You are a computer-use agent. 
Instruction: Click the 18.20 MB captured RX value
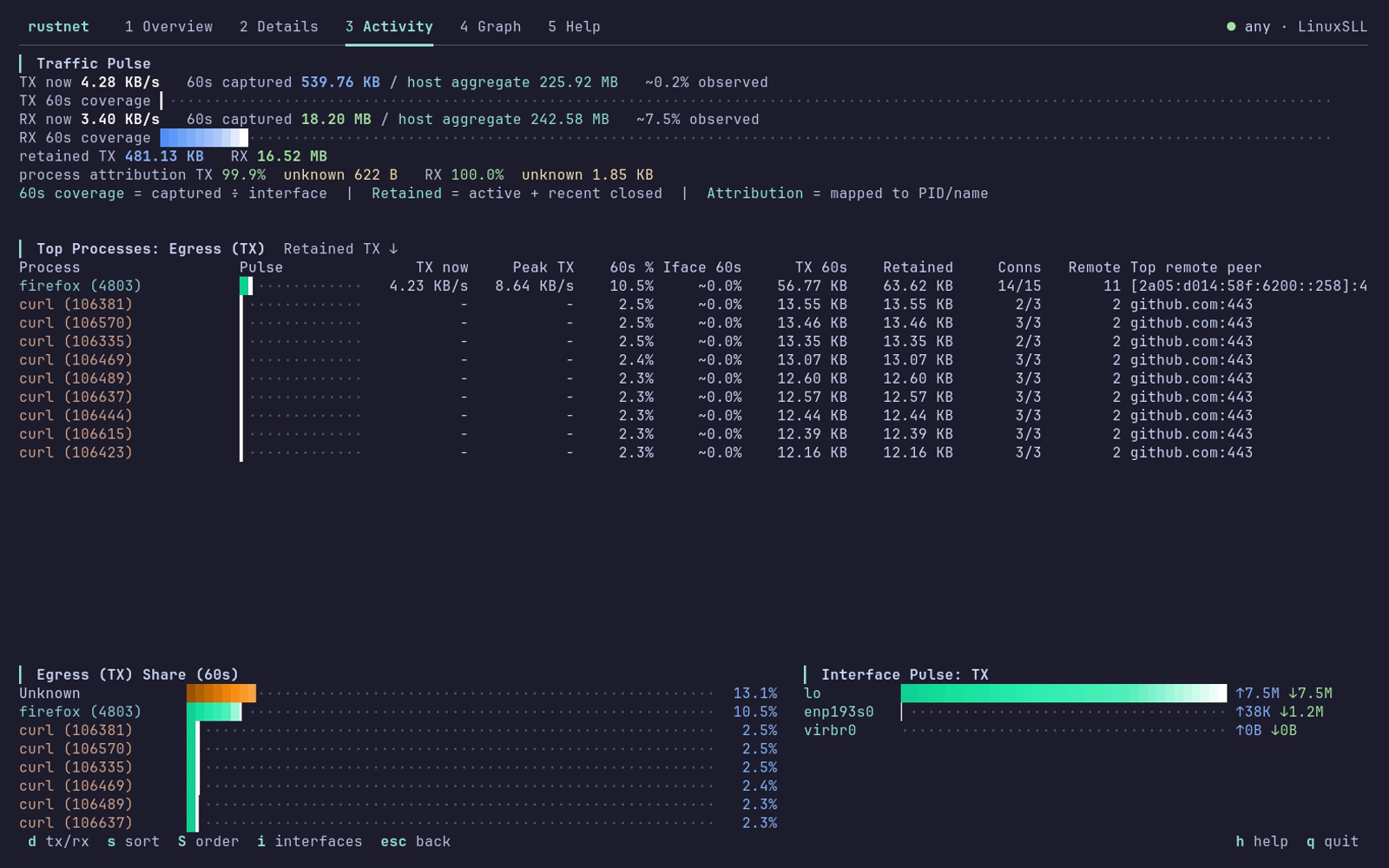(336, 120)
